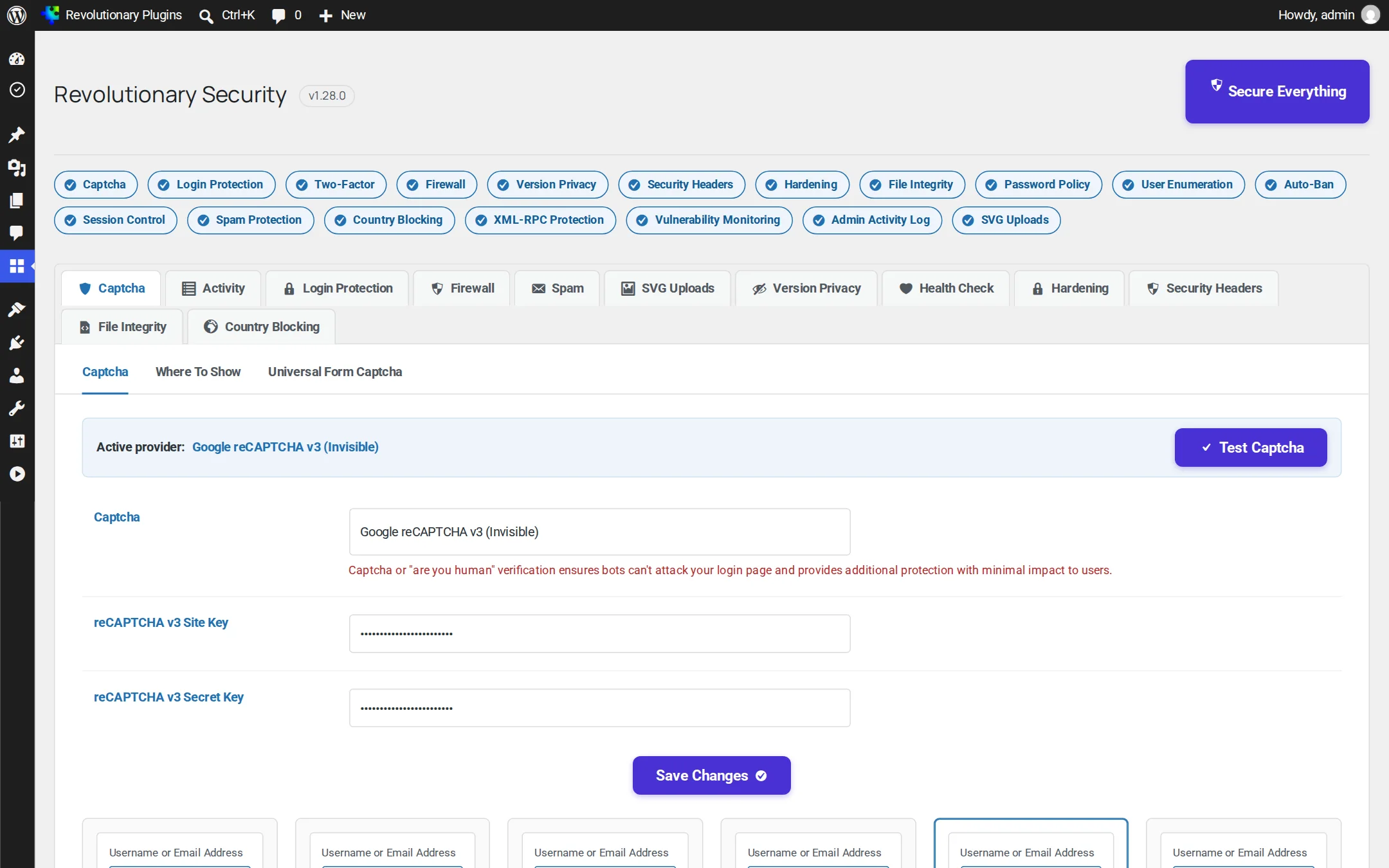This screenshot has height=868, width=1389.
Task: Open Settings via the sliders icon
Action: pyautogui.click(x=17, y=441)
